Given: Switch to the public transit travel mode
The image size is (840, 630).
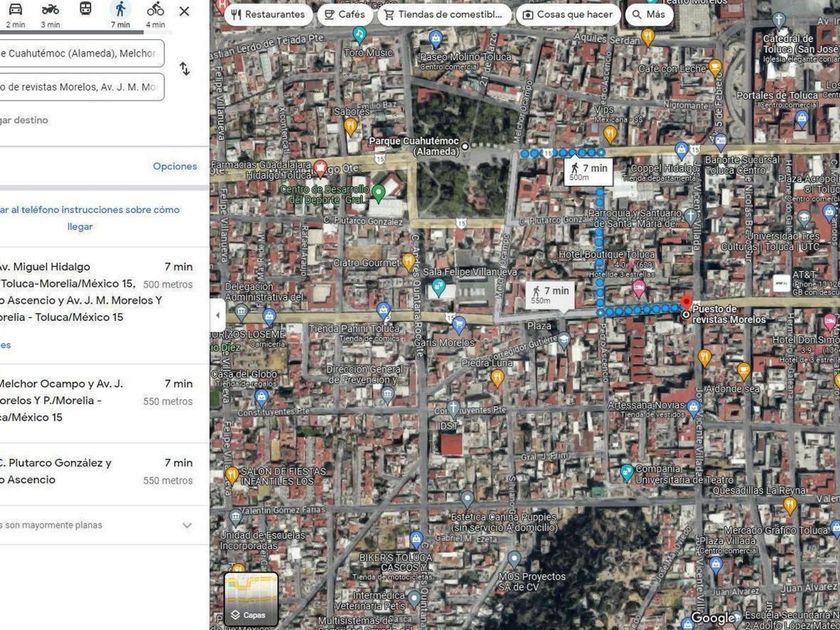Looking at the screenshot, I should tap(86, 12).
